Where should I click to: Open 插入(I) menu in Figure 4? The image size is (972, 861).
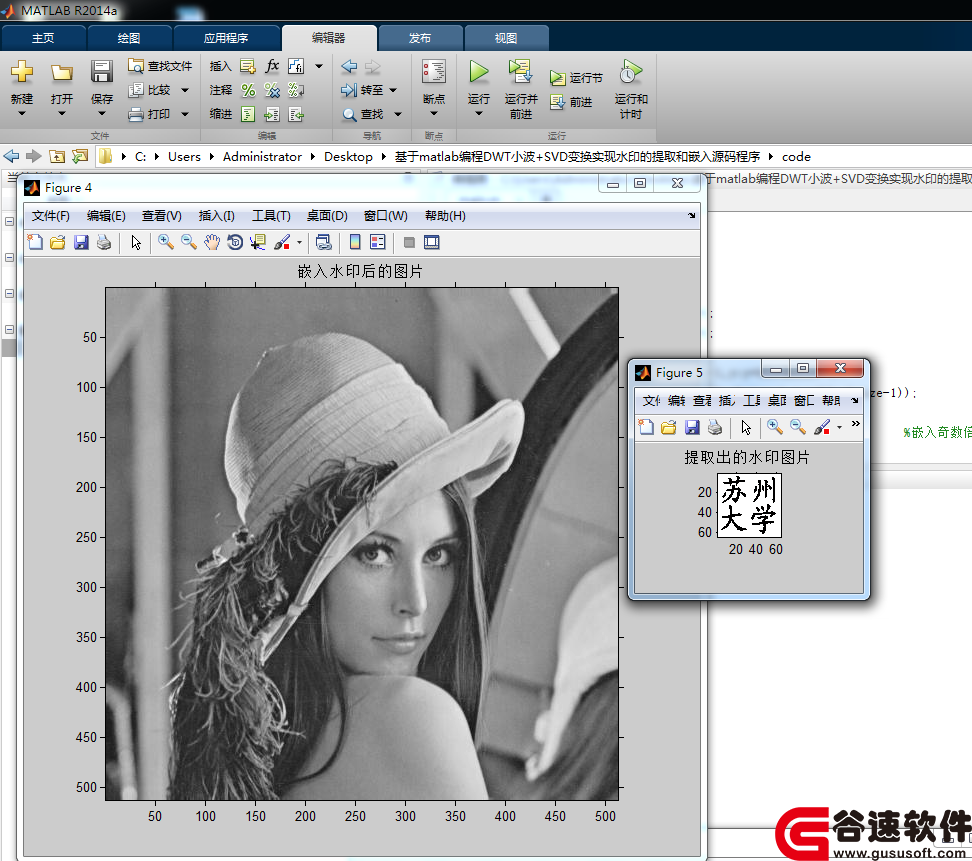(216, 216)
